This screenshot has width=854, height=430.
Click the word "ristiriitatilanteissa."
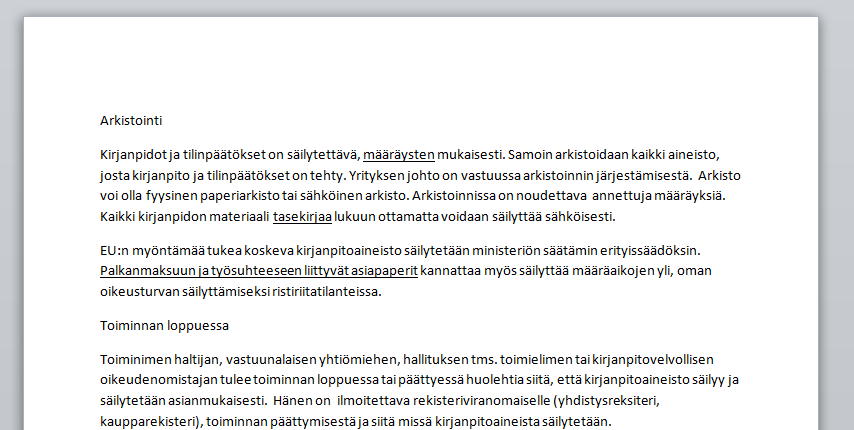click(327, 292)
